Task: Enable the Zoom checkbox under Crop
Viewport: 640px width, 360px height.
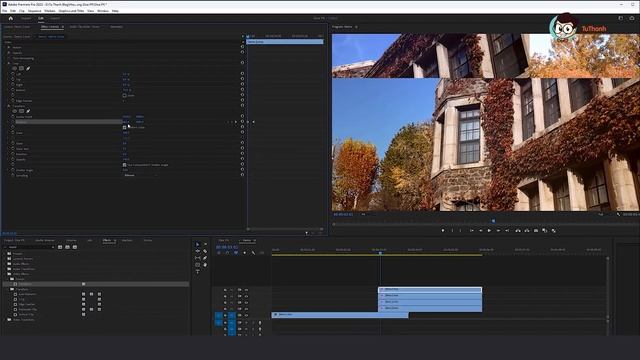Action: pos(124,96)
